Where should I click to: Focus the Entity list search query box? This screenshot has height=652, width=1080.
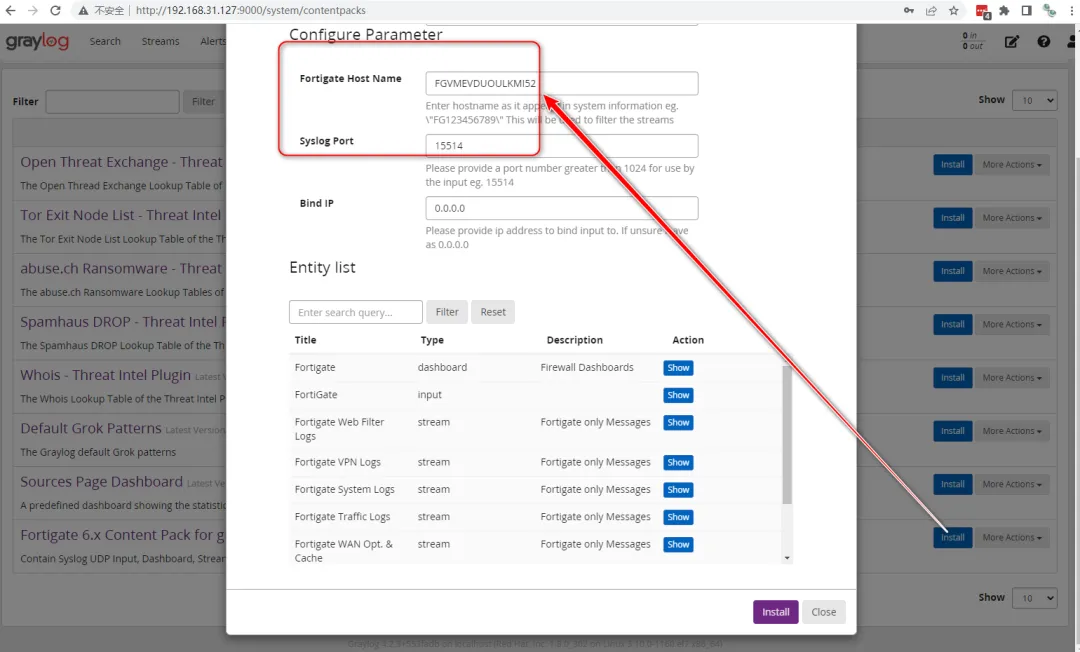point(355,312)
